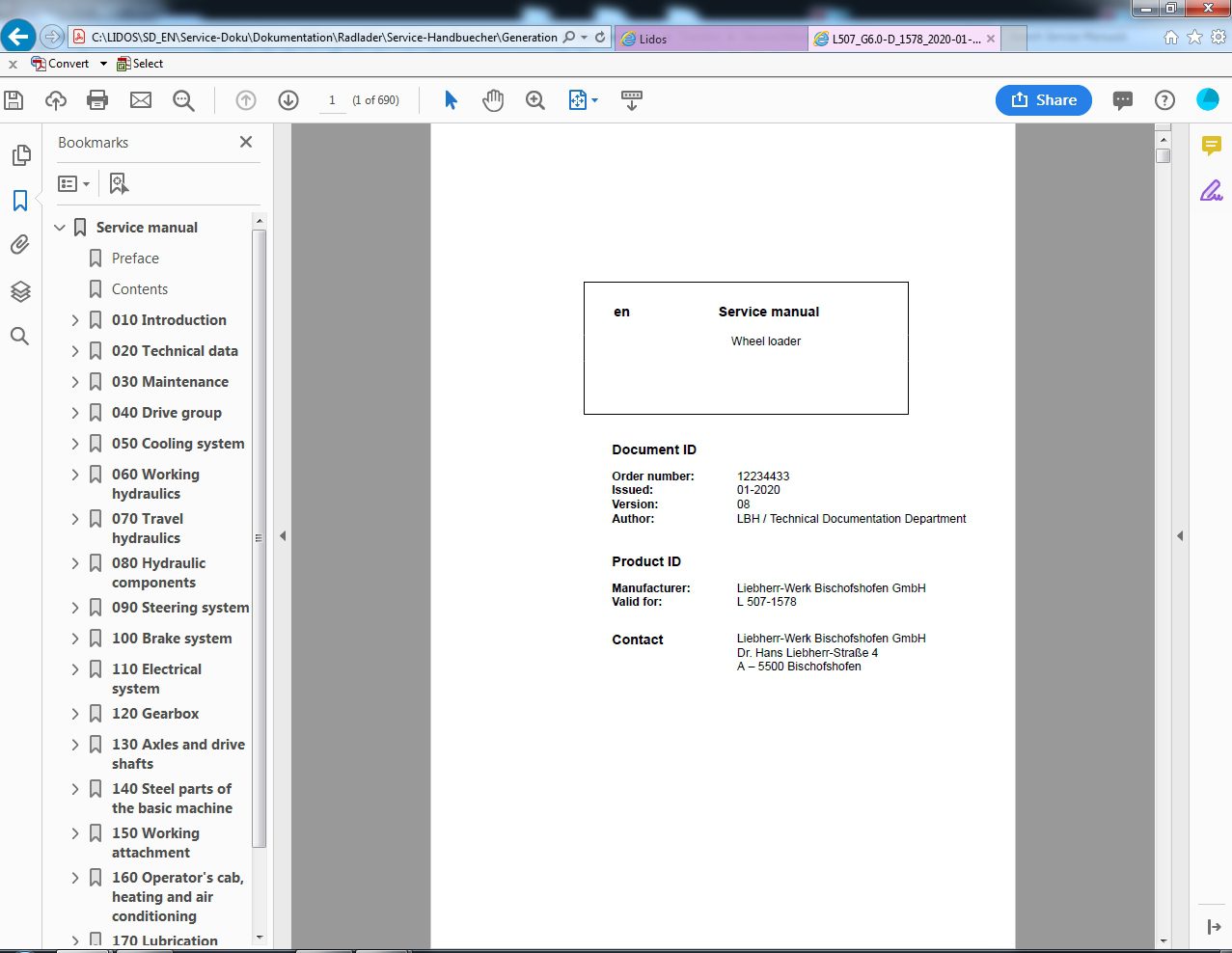
Task: Open the Fill & Sign pen icon
Action: pyautogui.click(x=1212, y=190)
